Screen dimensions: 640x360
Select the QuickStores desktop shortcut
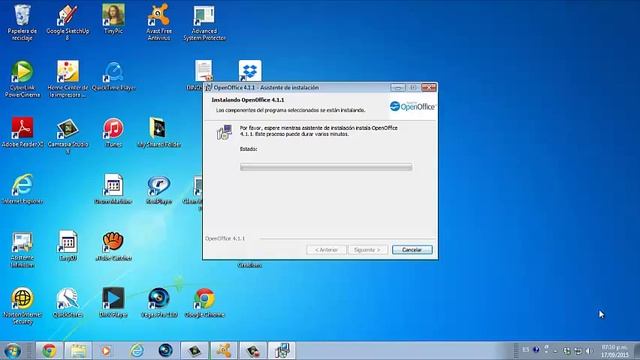[67, 303]
